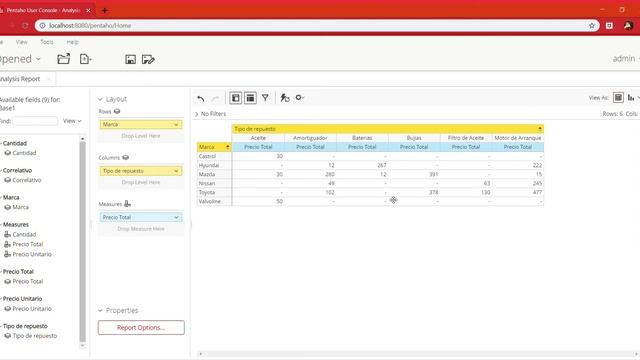Click the Aceite column header

pyautogui.click(x=258, y=138)
